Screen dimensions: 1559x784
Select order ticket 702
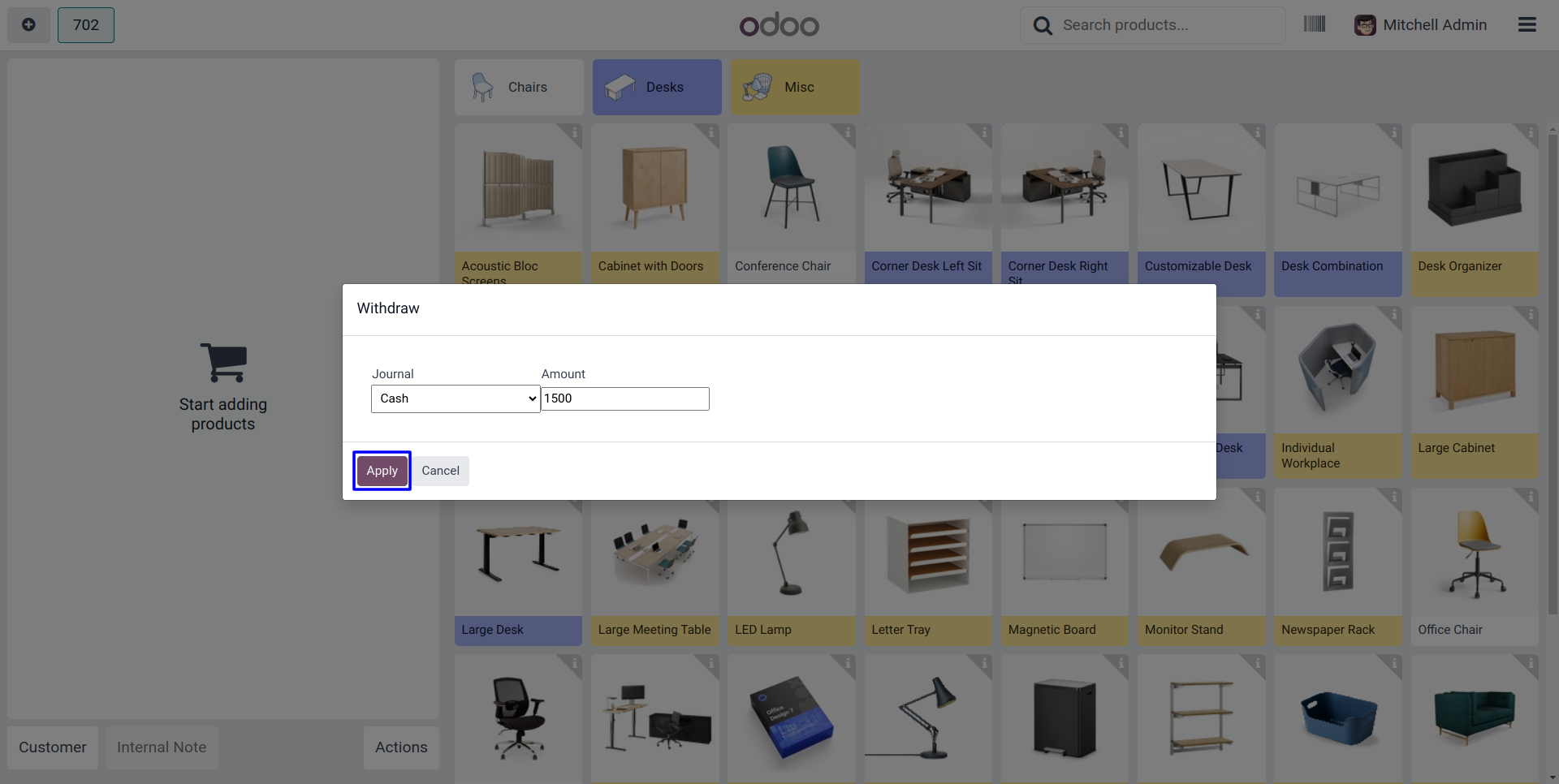86,25
